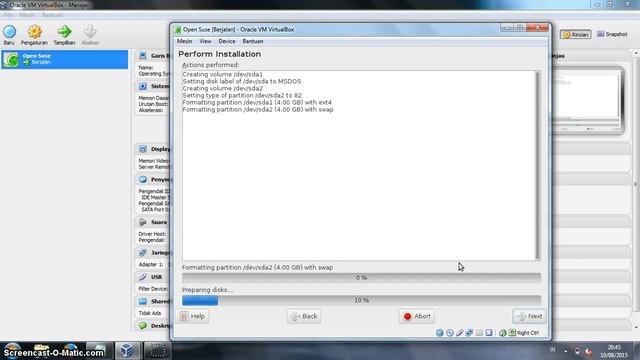This screenshot has width=640, height=360.
Task: Select the Open Suse VM in Manager list
Action: (64, 59)
